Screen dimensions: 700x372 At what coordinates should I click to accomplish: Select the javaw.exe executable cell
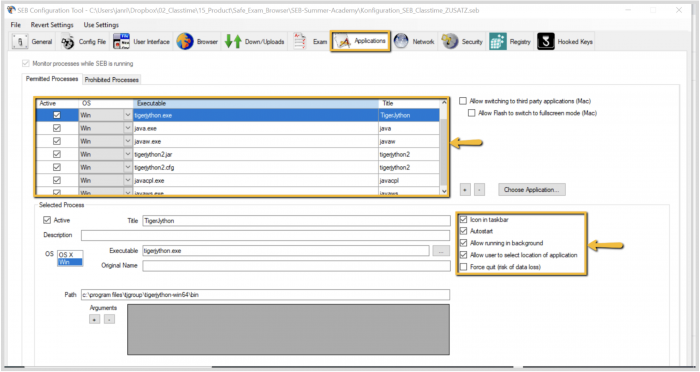point(256,141)
